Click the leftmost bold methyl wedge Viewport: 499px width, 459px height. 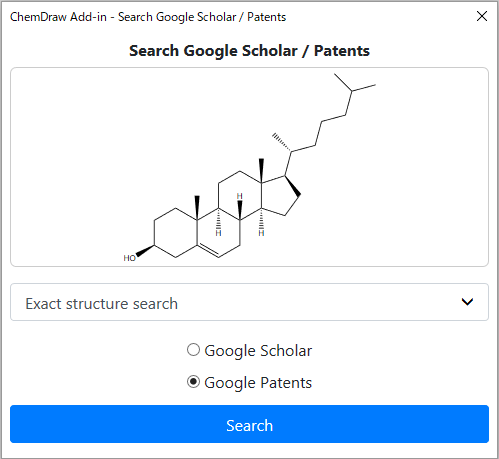[197, 207]
